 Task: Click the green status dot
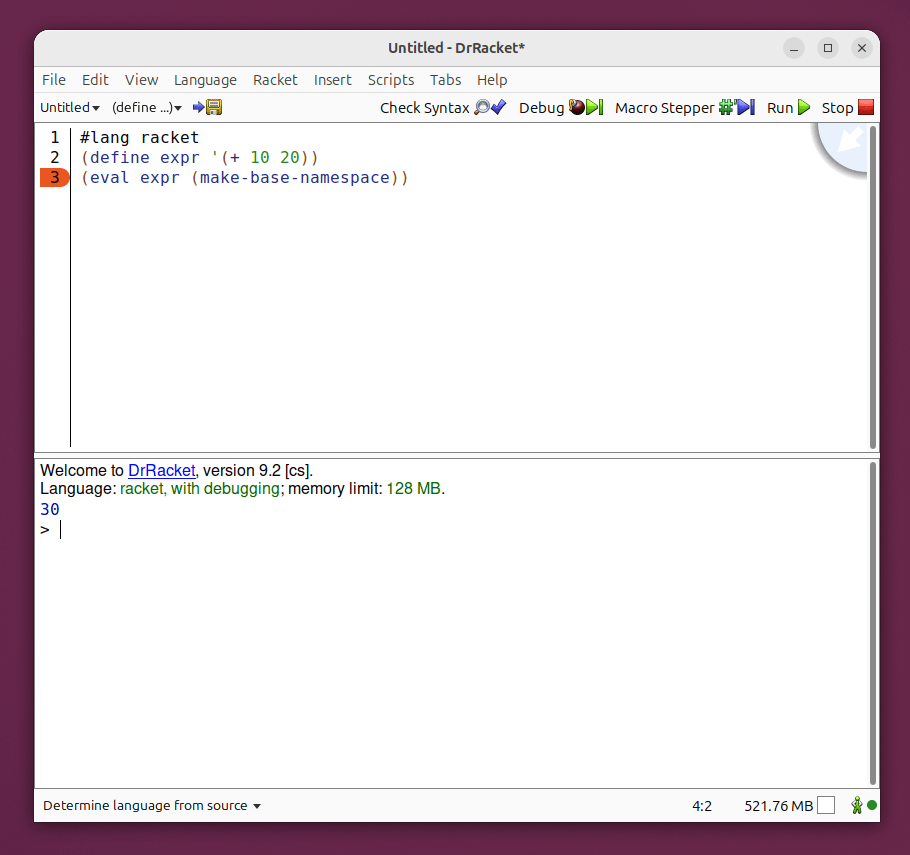(872, 805)
